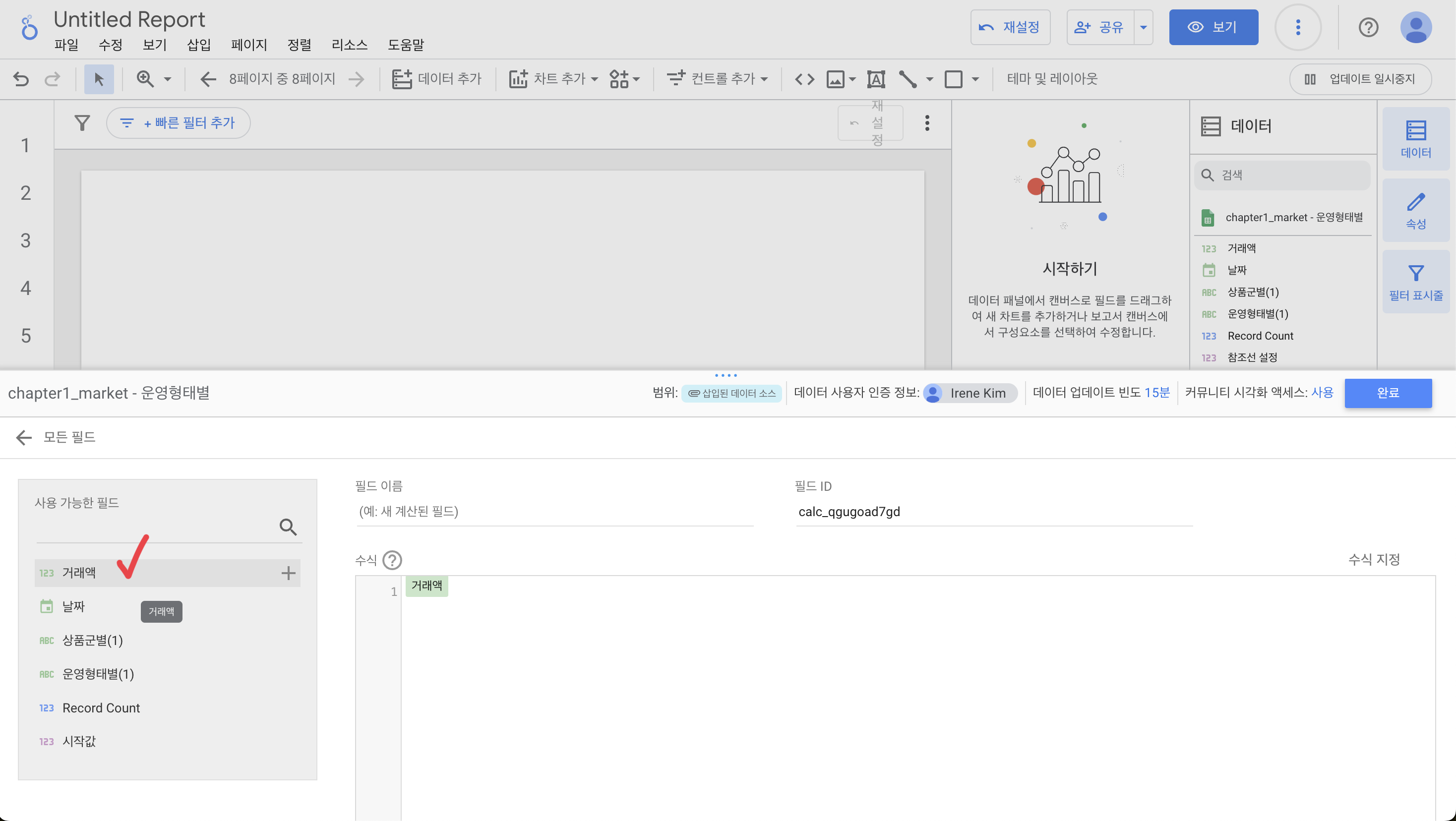Click the plus icon next to 거래액
This screenshot has width=1456, height=821.
point(288,573)
